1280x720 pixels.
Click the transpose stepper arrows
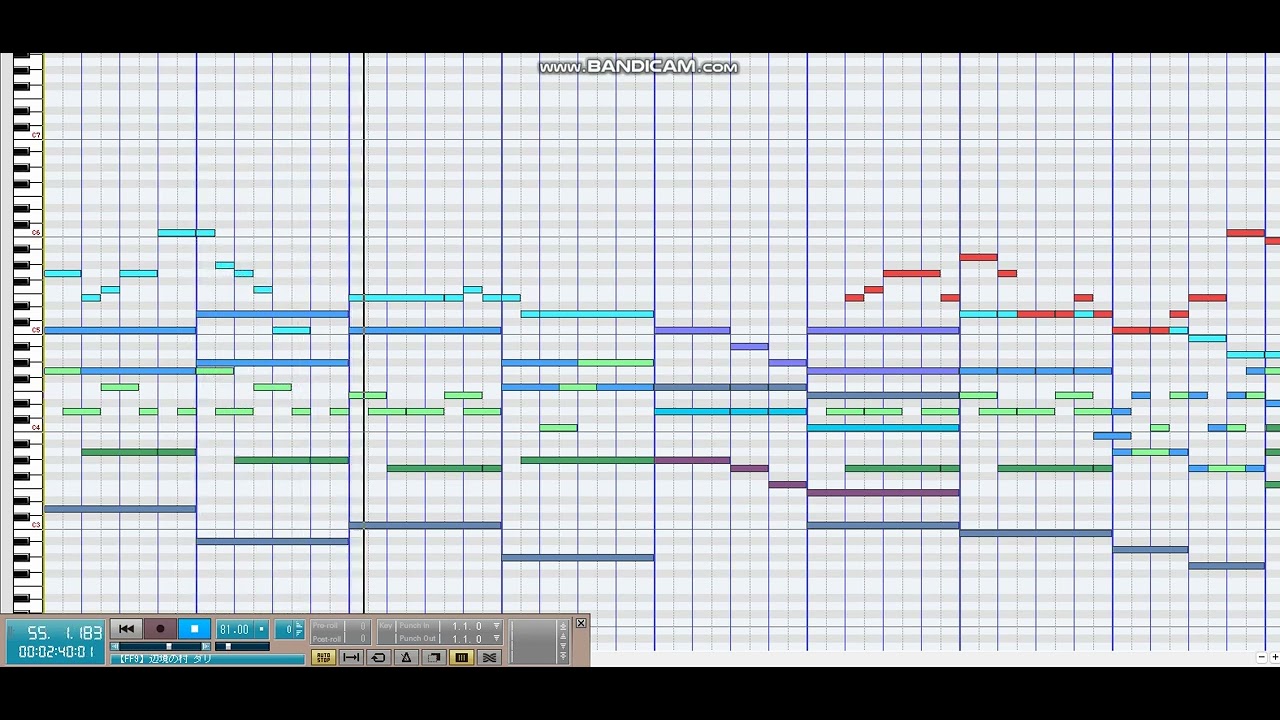pyautogui.click(x=299, y=629)
